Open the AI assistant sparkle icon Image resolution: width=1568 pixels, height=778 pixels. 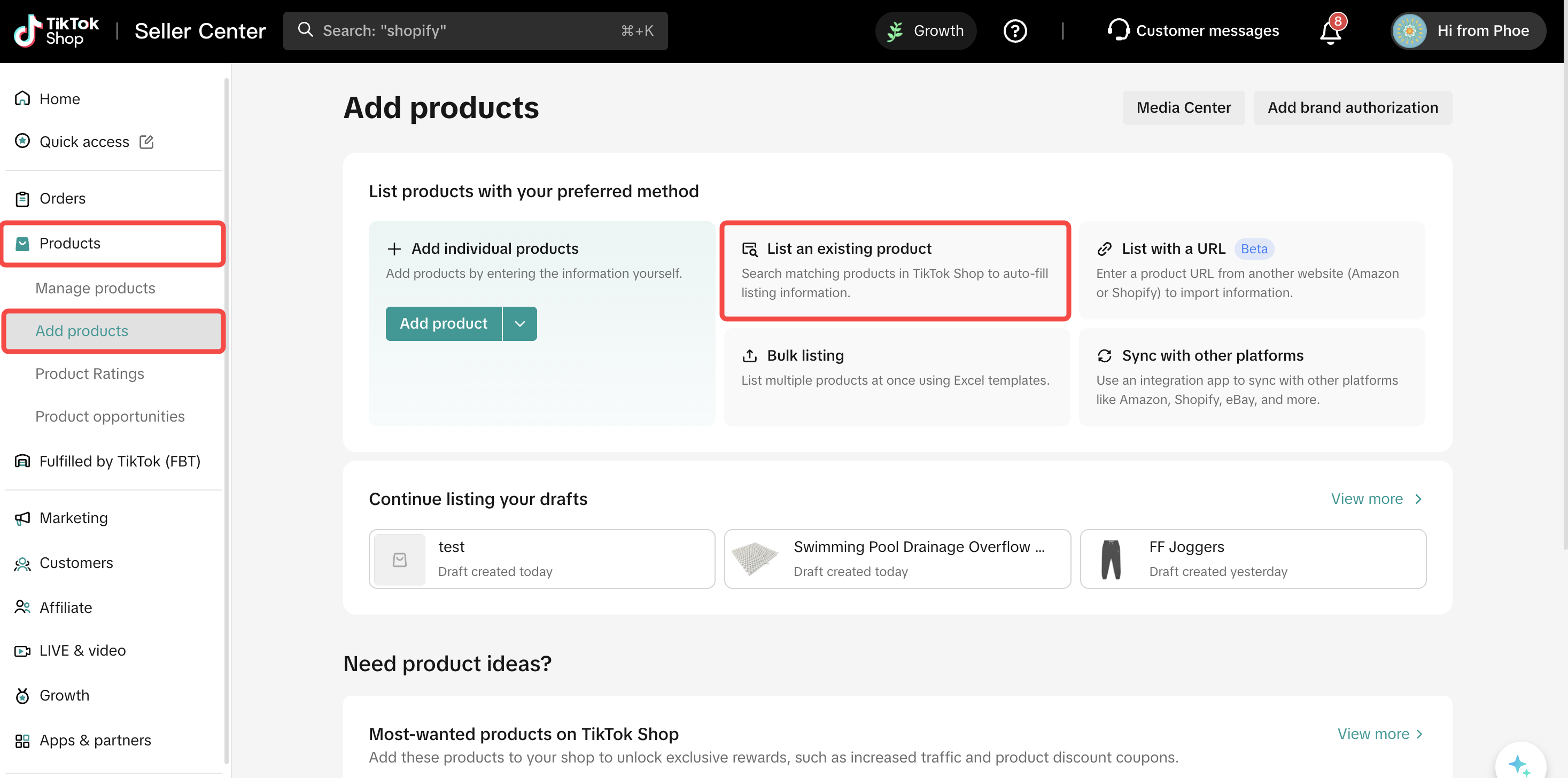click(x=1519, y=764)
